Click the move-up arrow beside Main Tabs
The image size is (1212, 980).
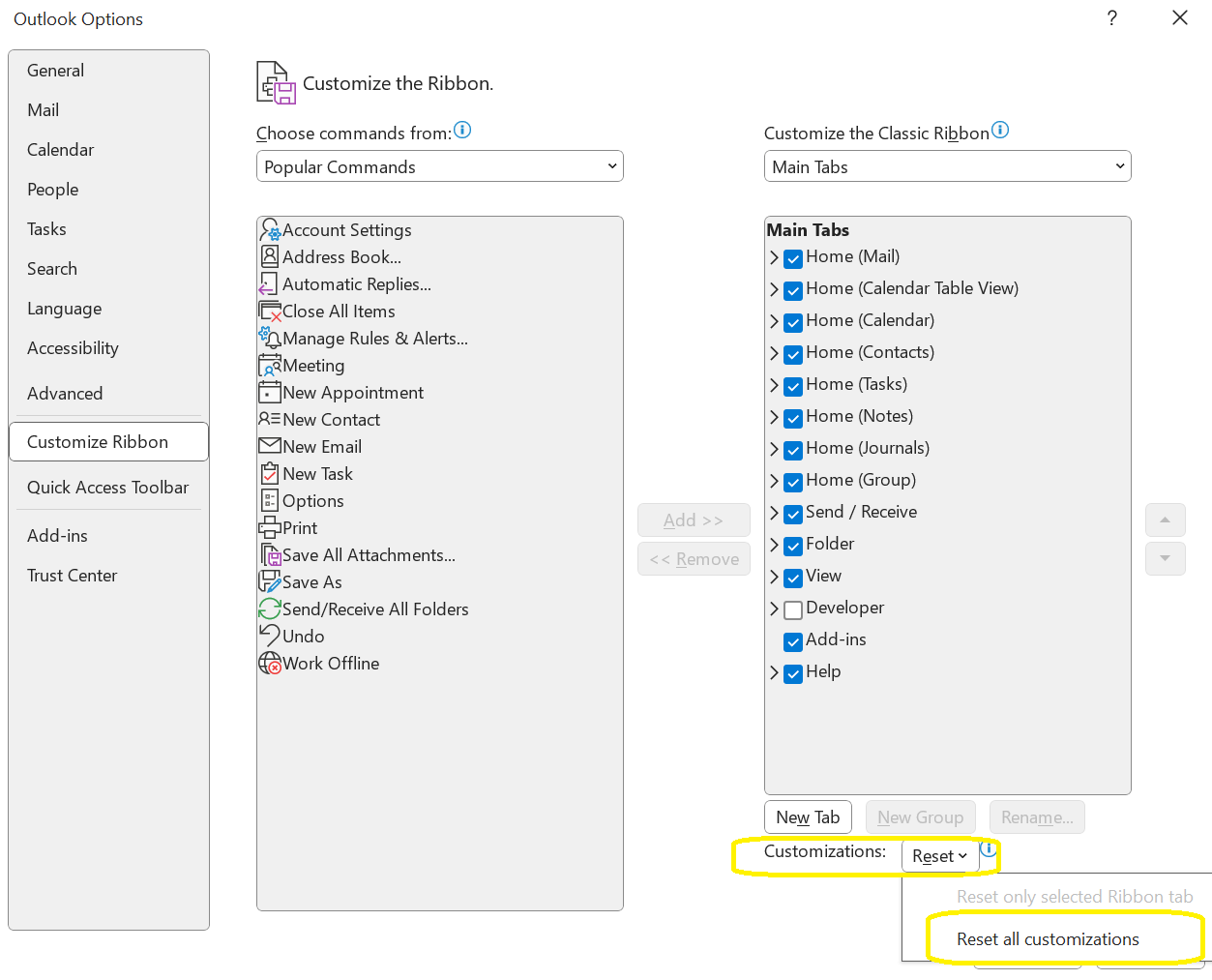(x=1165, y=520)
